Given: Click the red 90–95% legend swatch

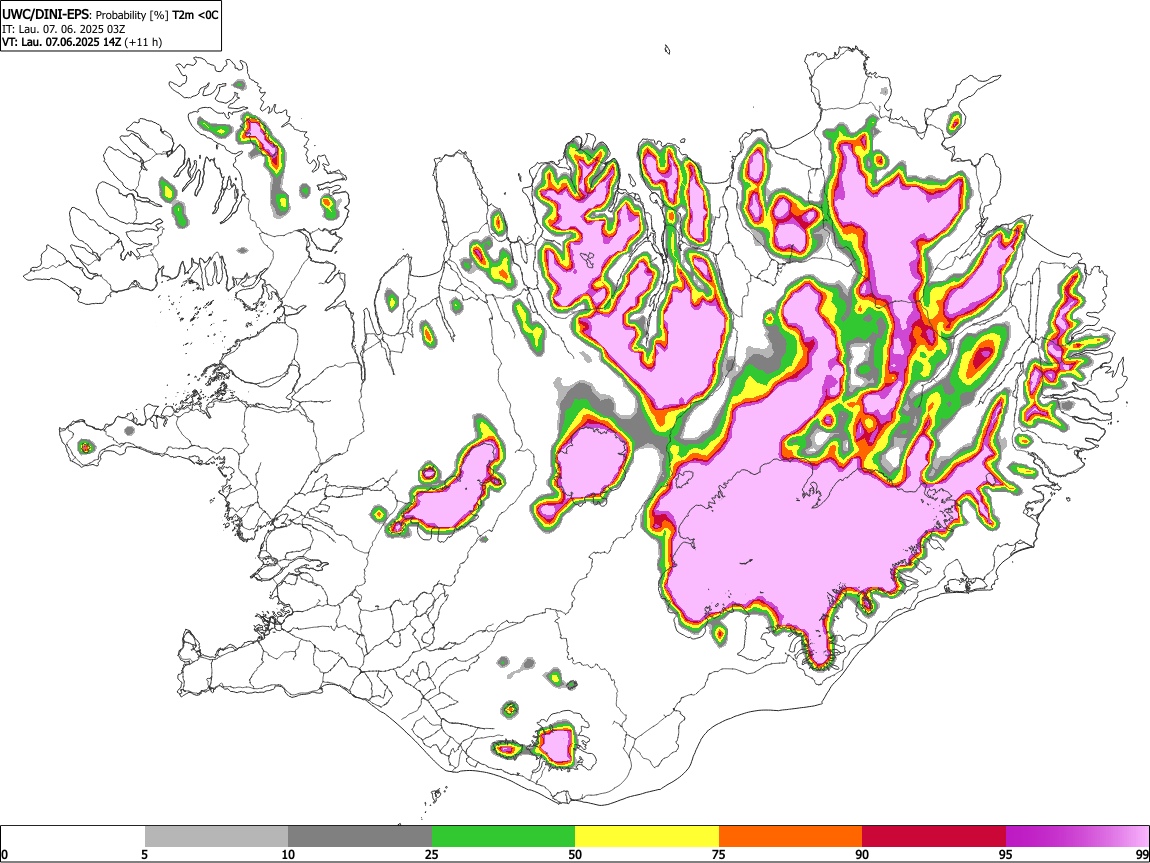Looking at the screenshot, I should click(x=934, y=837).
